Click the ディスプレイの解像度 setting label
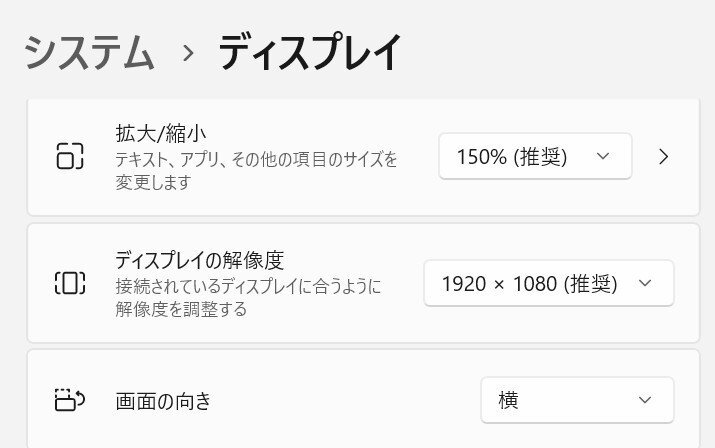Viewport: 715px width, 448px height. 200,260
